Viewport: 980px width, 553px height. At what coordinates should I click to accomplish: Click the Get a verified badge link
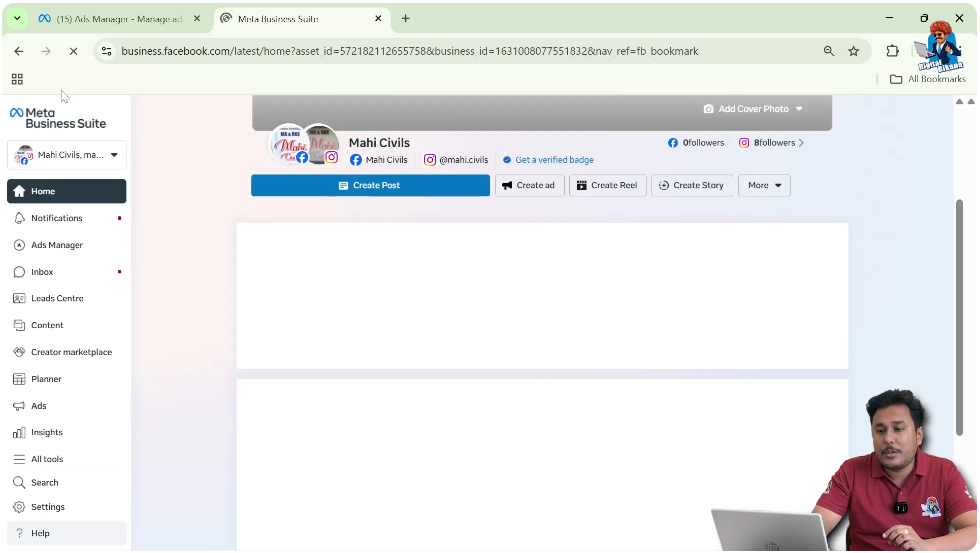[553, 160]
